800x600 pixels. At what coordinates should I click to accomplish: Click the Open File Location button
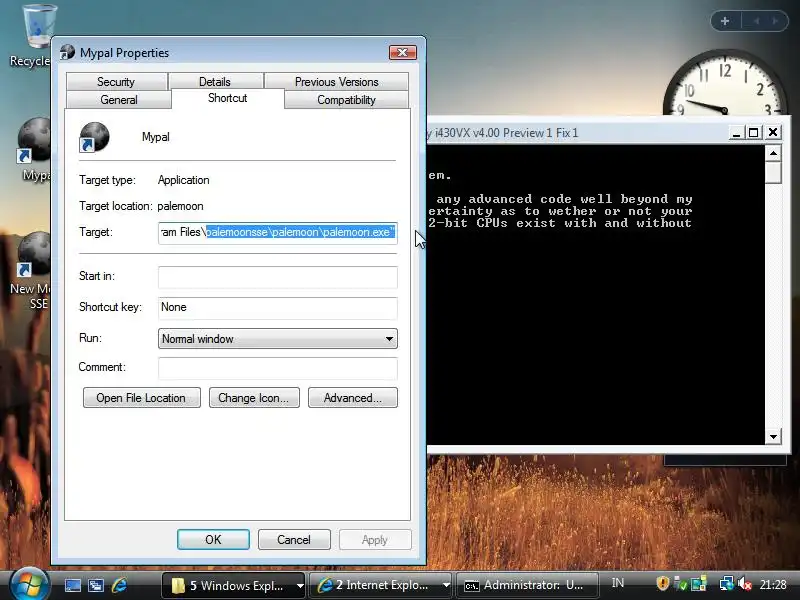pos(141,398)
